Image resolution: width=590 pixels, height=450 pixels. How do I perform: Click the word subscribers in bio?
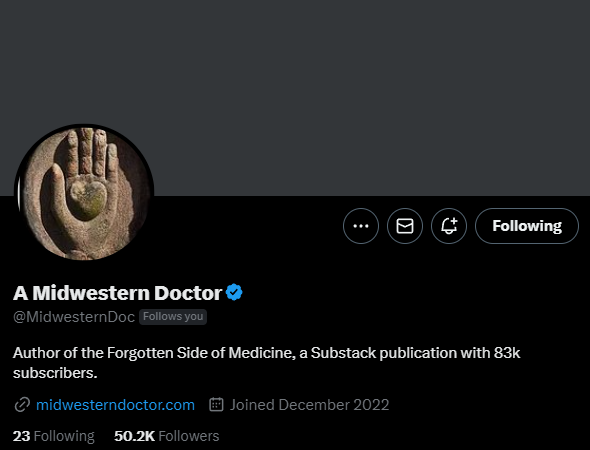[x=55, y=373]
